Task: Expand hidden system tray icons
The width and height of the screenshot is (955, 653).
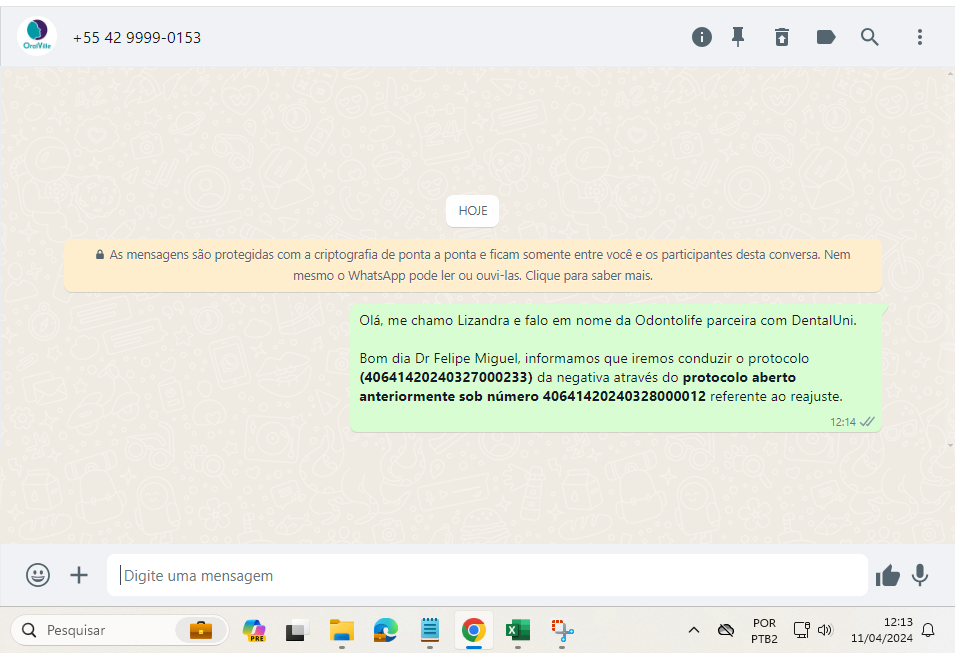Action: 694,630
